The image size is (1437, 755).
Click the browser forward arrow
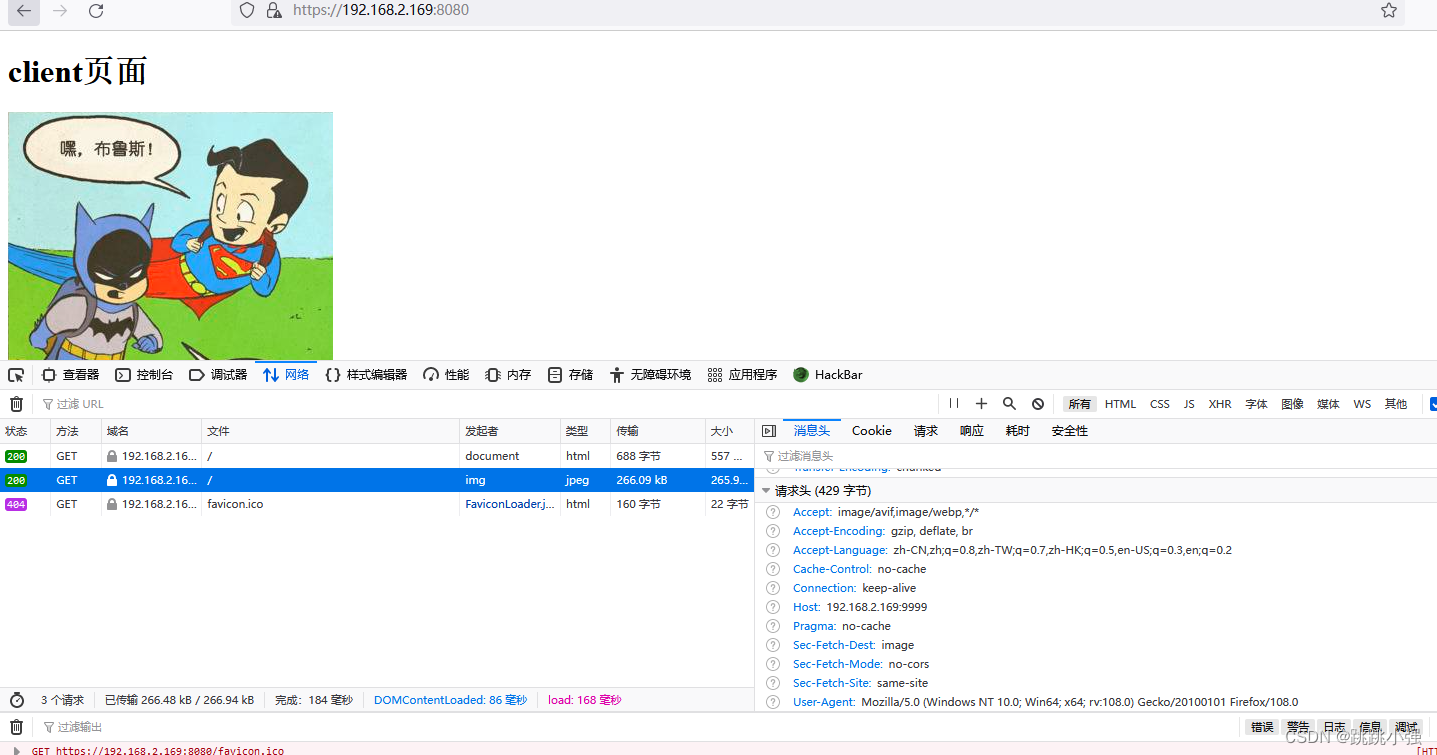(60, 11)
